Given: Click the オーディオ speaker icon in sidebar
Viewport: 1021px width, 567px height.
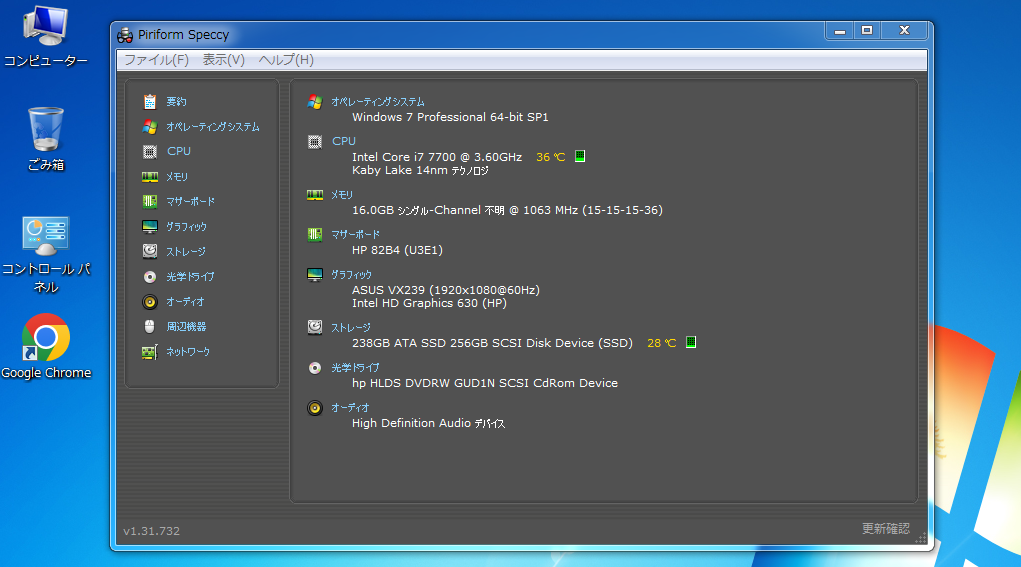Looking at the screenshot, I should click(x=150, y=302).
